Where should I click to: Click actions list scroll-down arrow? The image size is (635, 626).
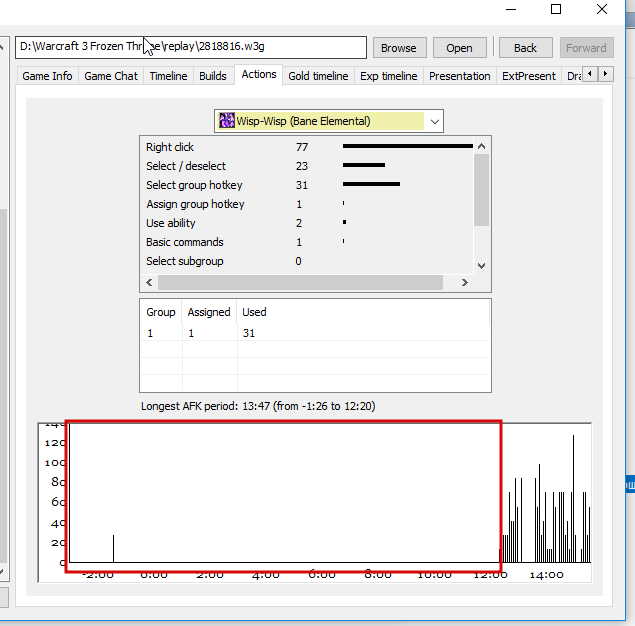(x=482, y=266)
